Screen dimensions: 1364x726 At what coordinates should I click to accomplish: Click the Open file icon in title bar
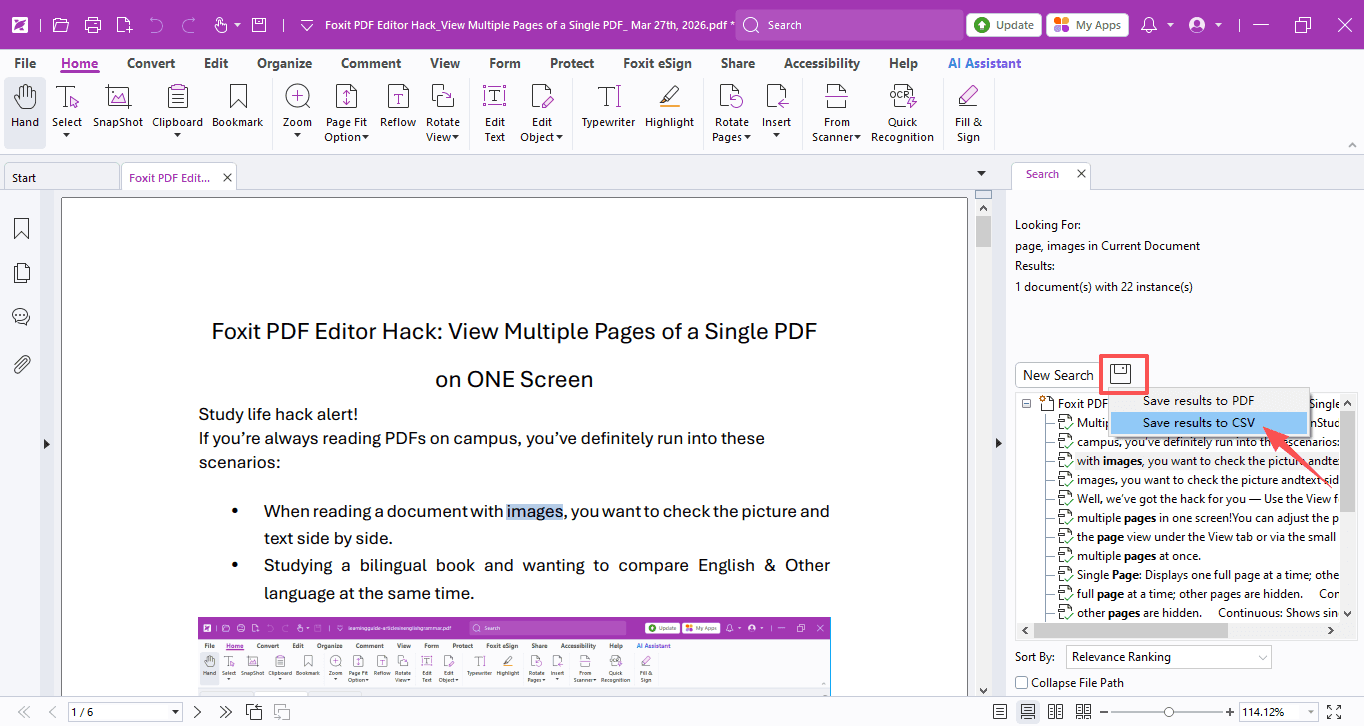coord(61,25)
